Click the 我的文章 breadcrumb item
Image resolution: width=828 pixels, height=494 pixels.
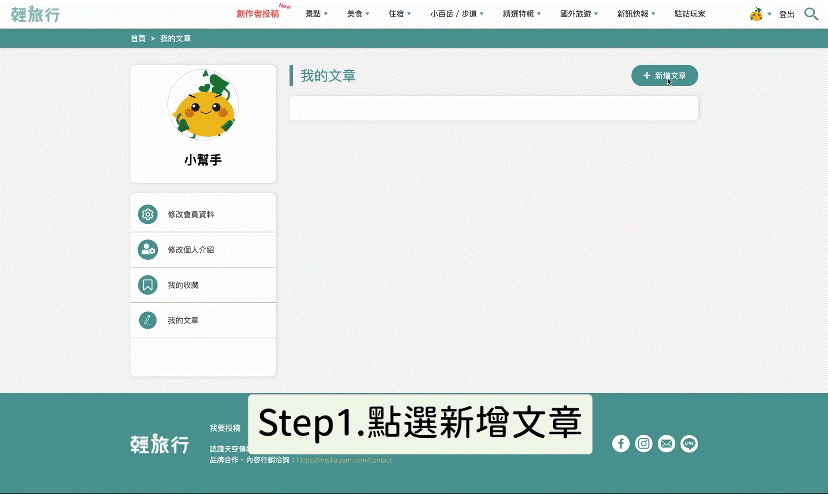tap(175, 39)
